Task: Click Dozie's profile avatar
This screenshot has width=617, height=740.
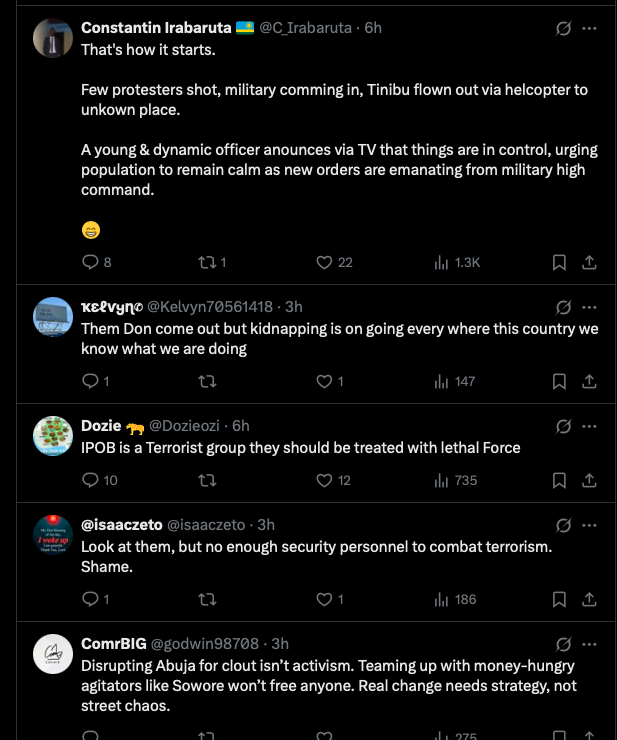Action: click(52, 436)
